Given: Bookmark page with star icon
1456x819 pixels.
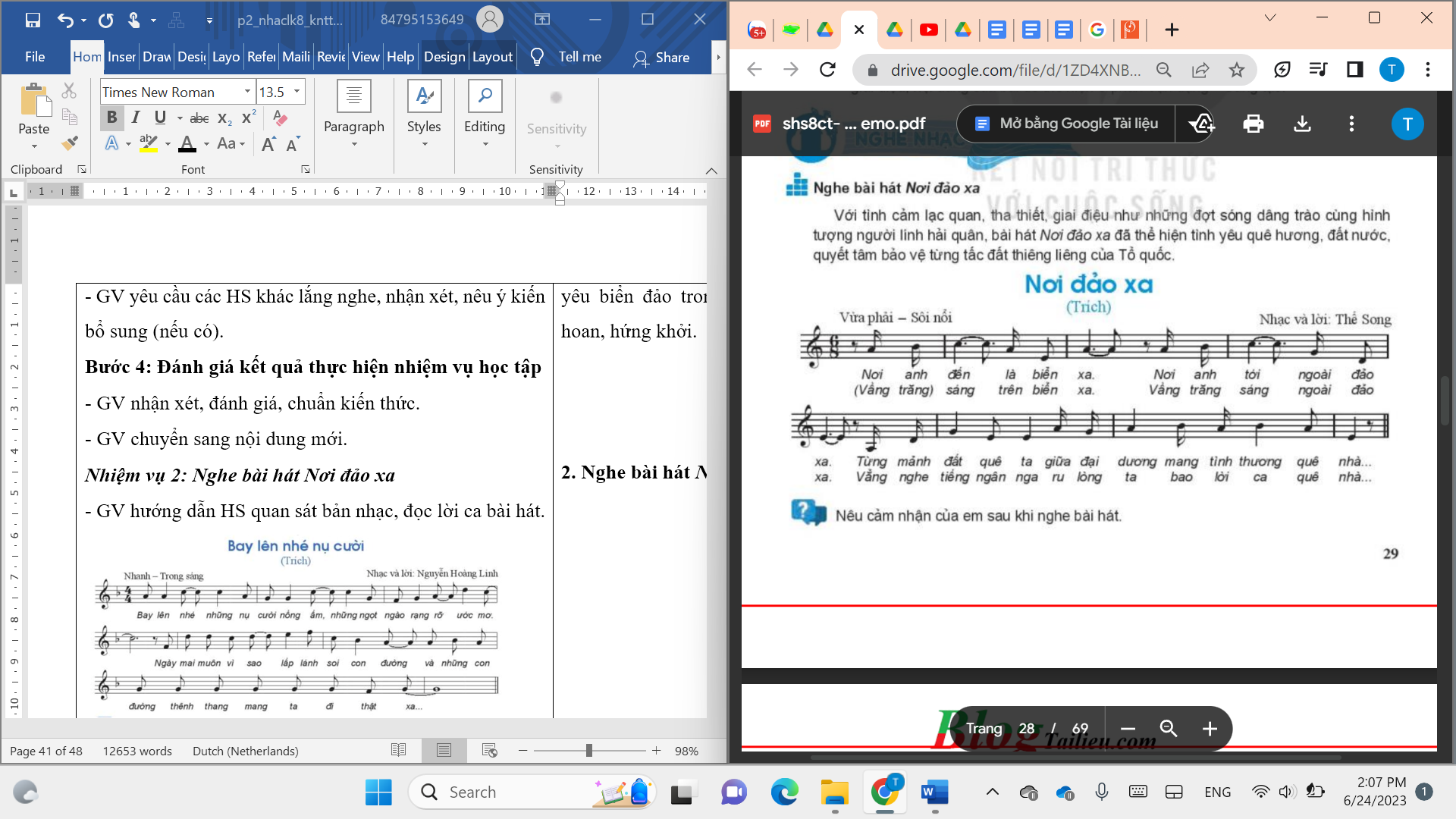Looking at the screenshot, I should 1237,70.
